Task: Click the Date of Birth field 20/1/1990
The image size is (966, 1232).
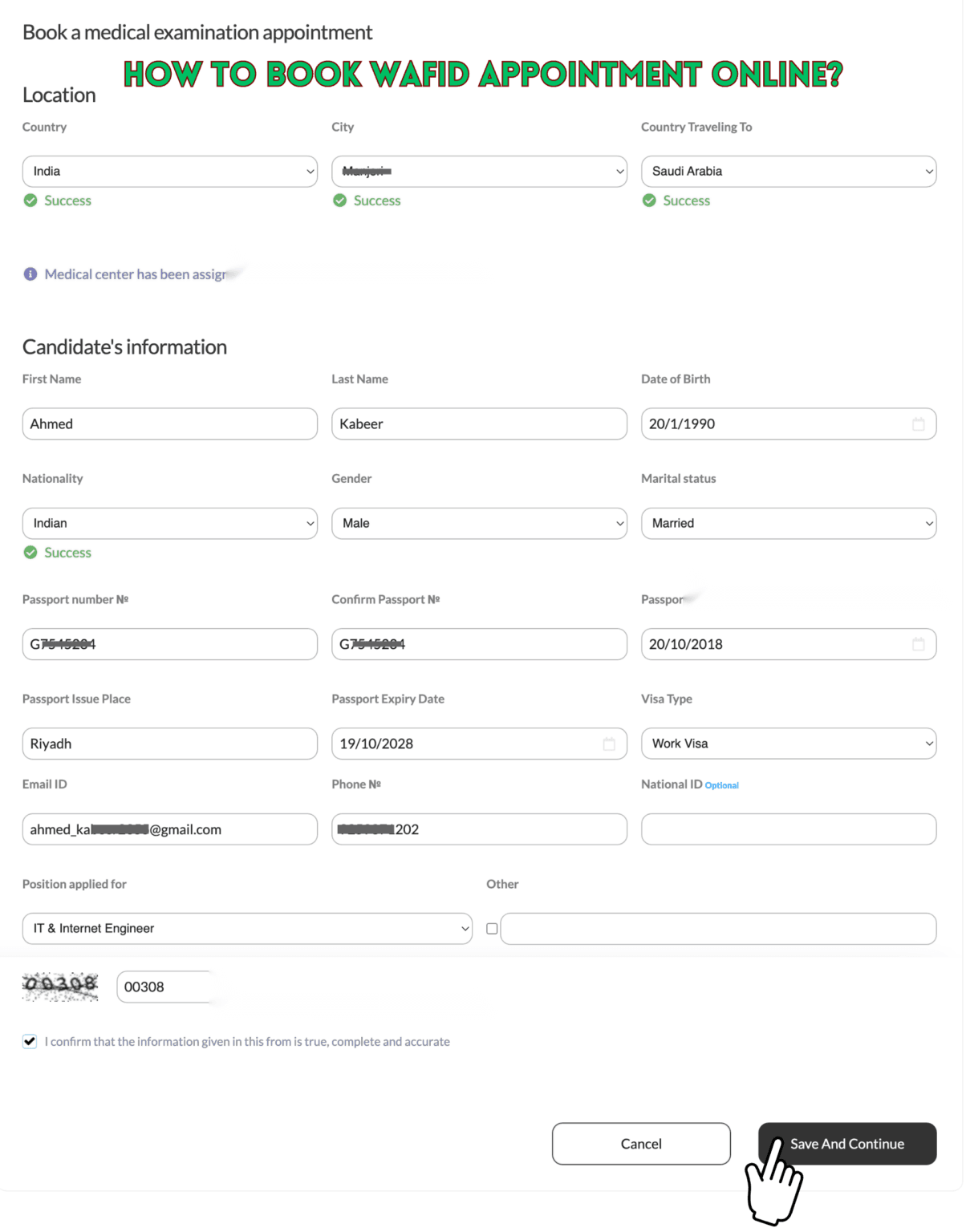Action: (x=789, y=423)
